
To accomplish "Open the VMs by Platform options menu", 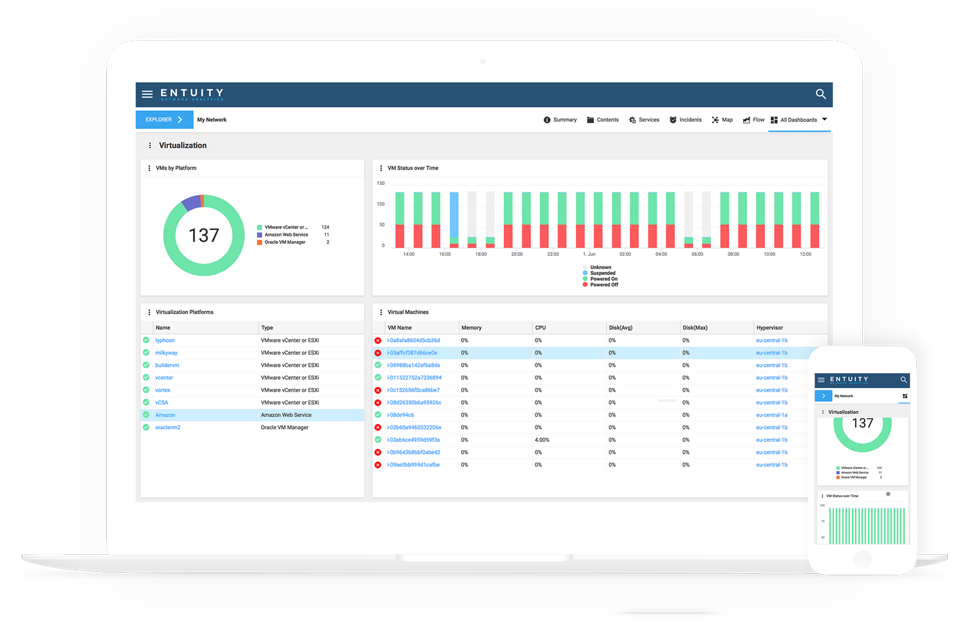I will coord(149,168).
